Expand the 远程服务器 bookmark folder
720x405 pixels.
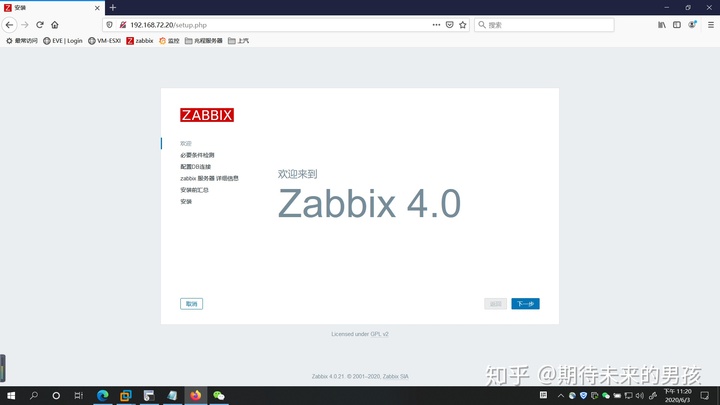pyautogui.click(x=203, y=41)
